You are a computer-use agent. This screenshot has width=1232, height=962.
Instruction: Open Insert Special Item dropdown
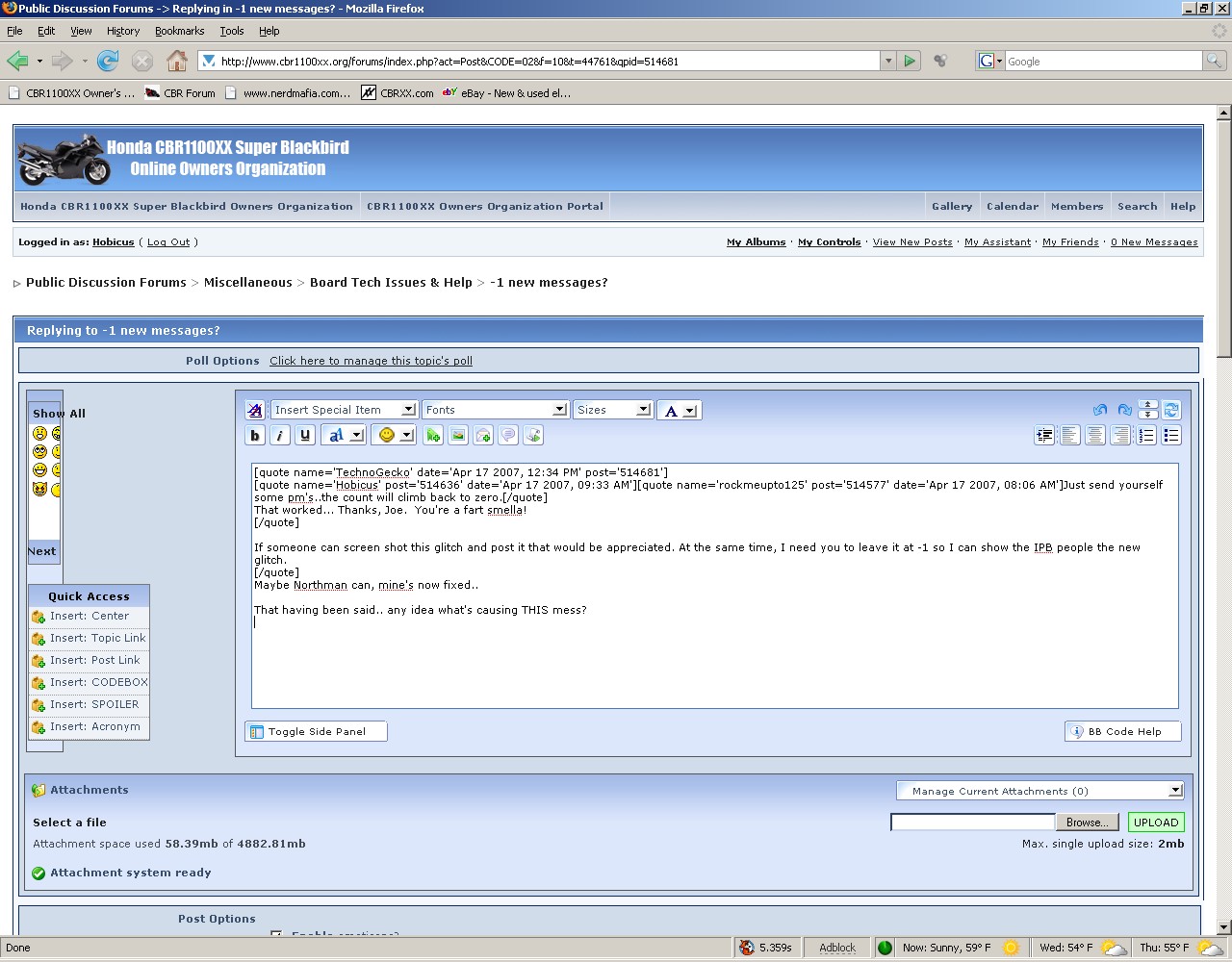point(344,410)
